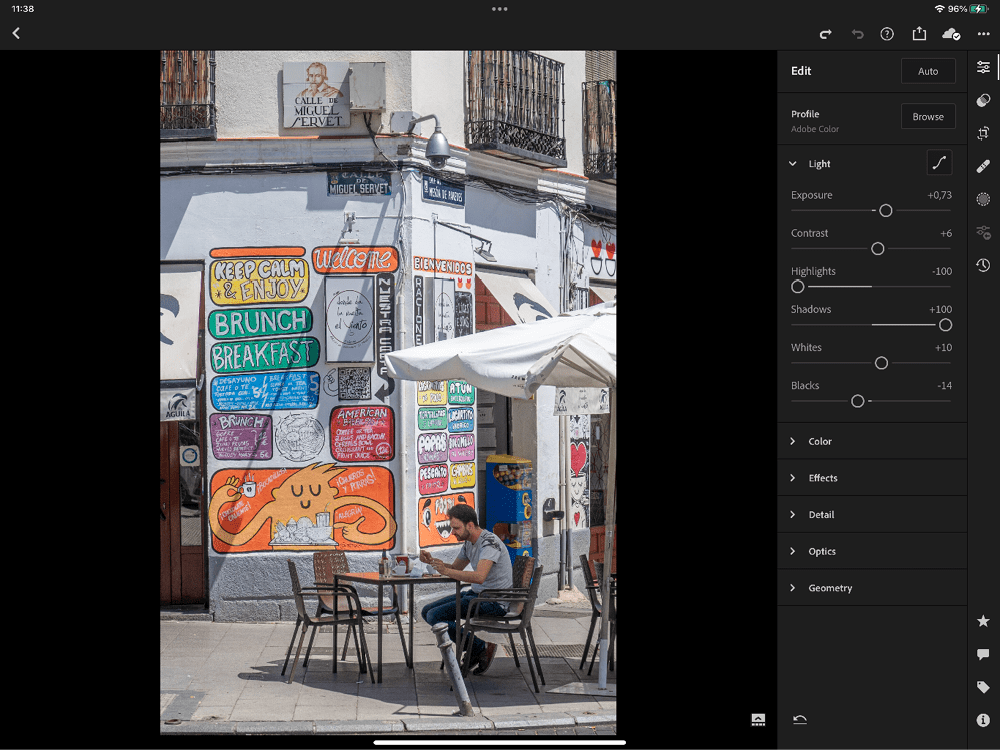
Task: Click the Blacks value -14
Action: click(945, 386)
